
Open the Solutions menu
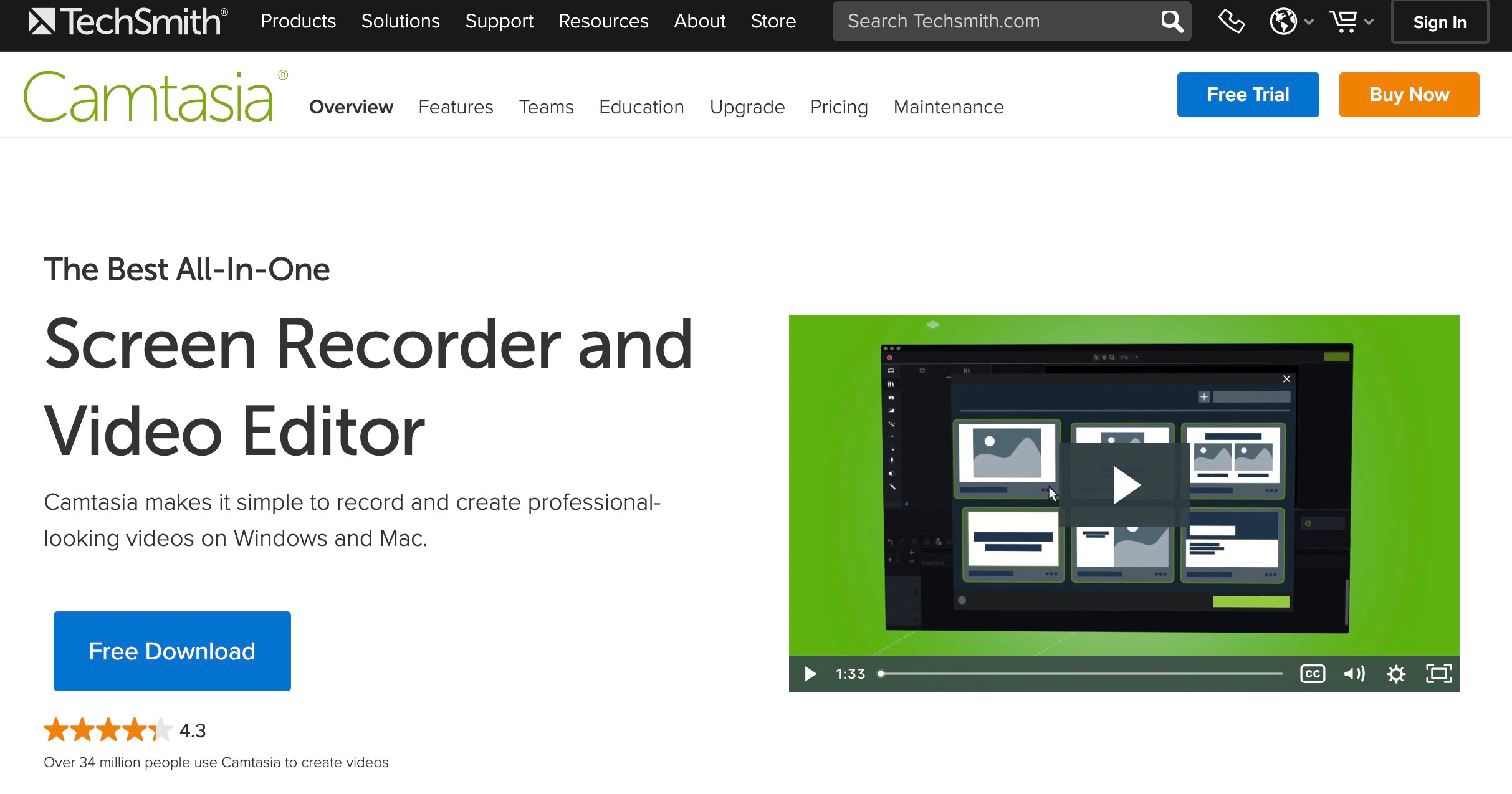tap(401, 21)
